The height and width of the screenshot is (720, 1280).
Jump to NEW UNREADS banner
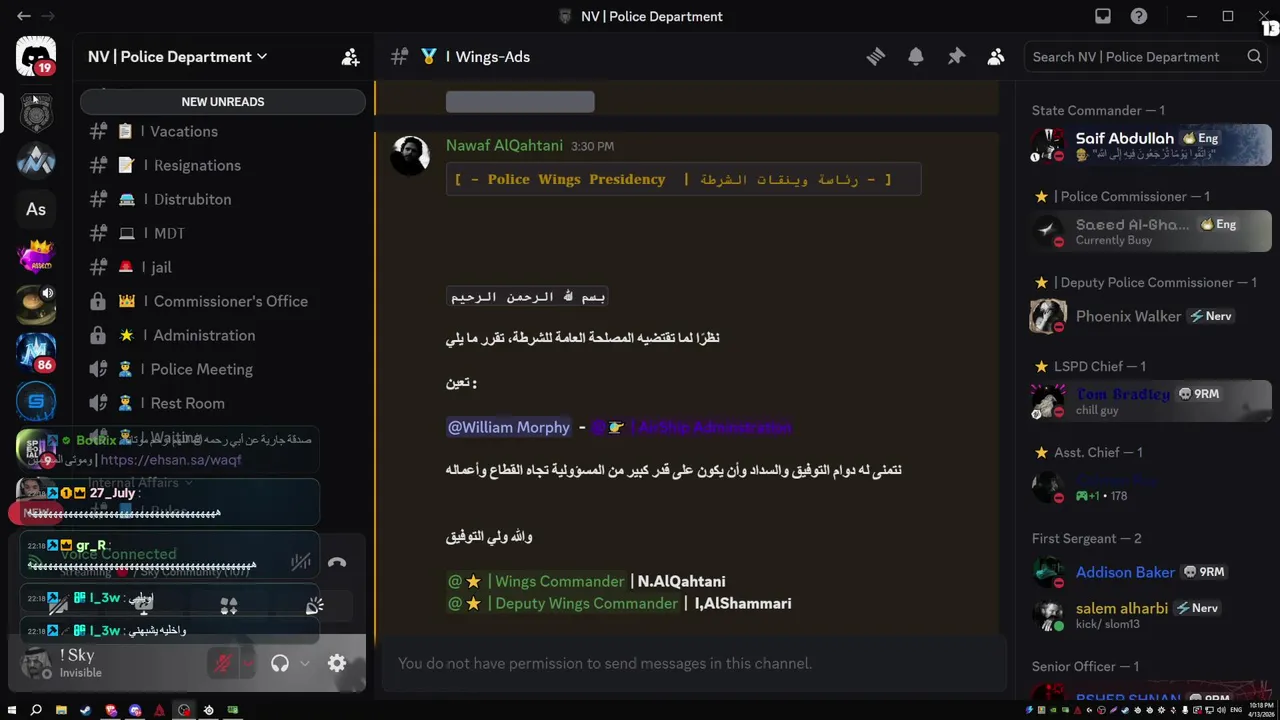click(223, 102)
